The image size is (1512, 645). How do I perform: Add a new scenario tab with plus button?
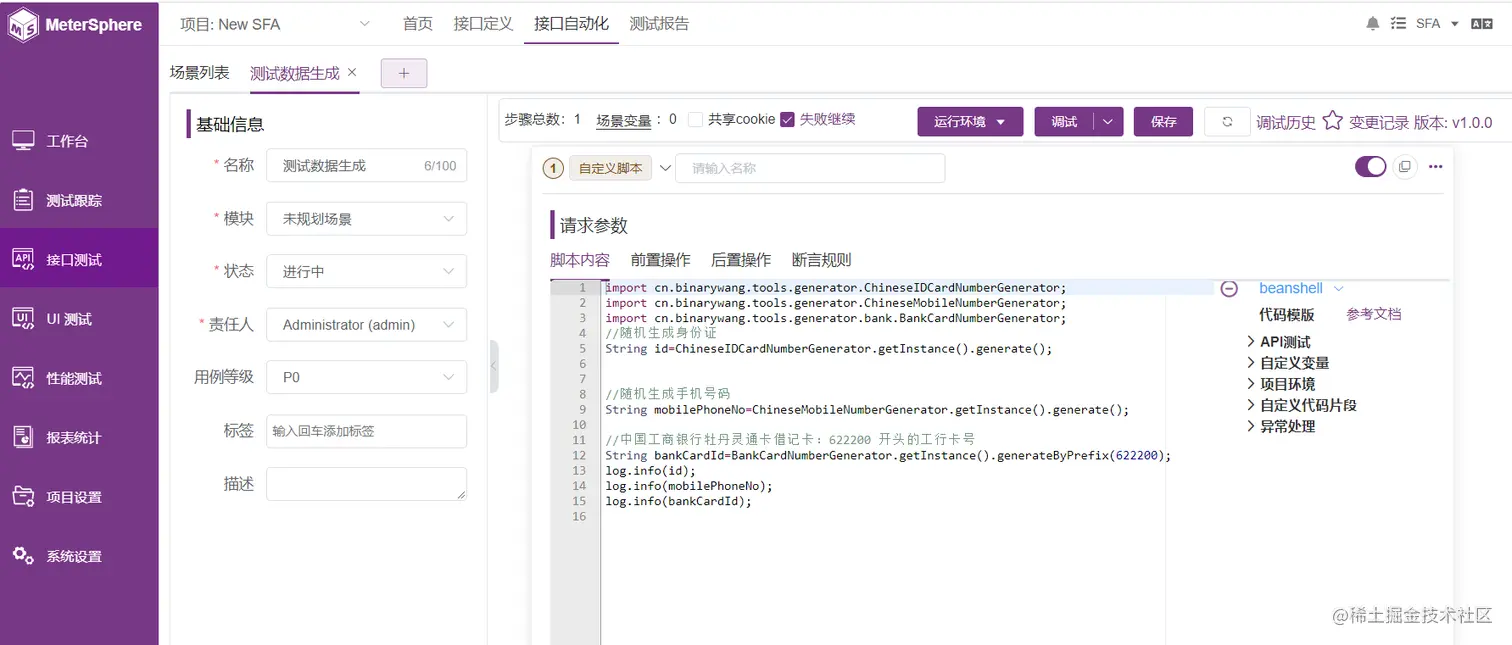click(404, 73)
